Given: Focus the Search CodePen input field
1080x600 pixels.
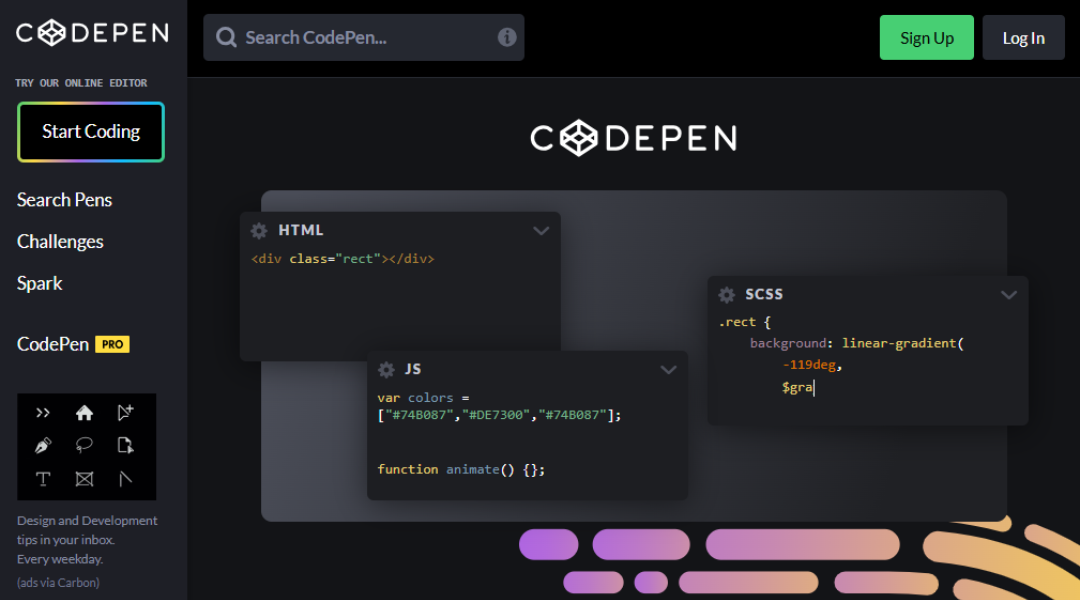Looking at the screenshot, I should 364,37.
